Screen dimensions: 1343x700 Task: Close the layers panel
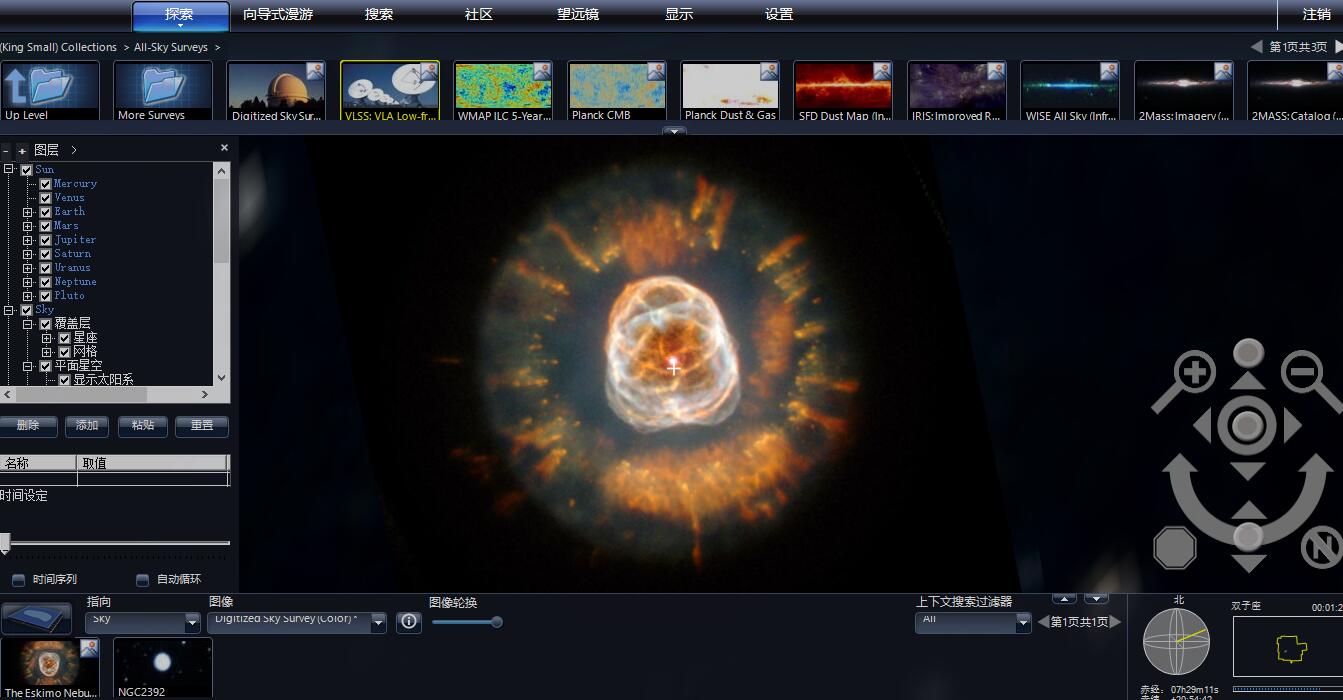point(224,148)
